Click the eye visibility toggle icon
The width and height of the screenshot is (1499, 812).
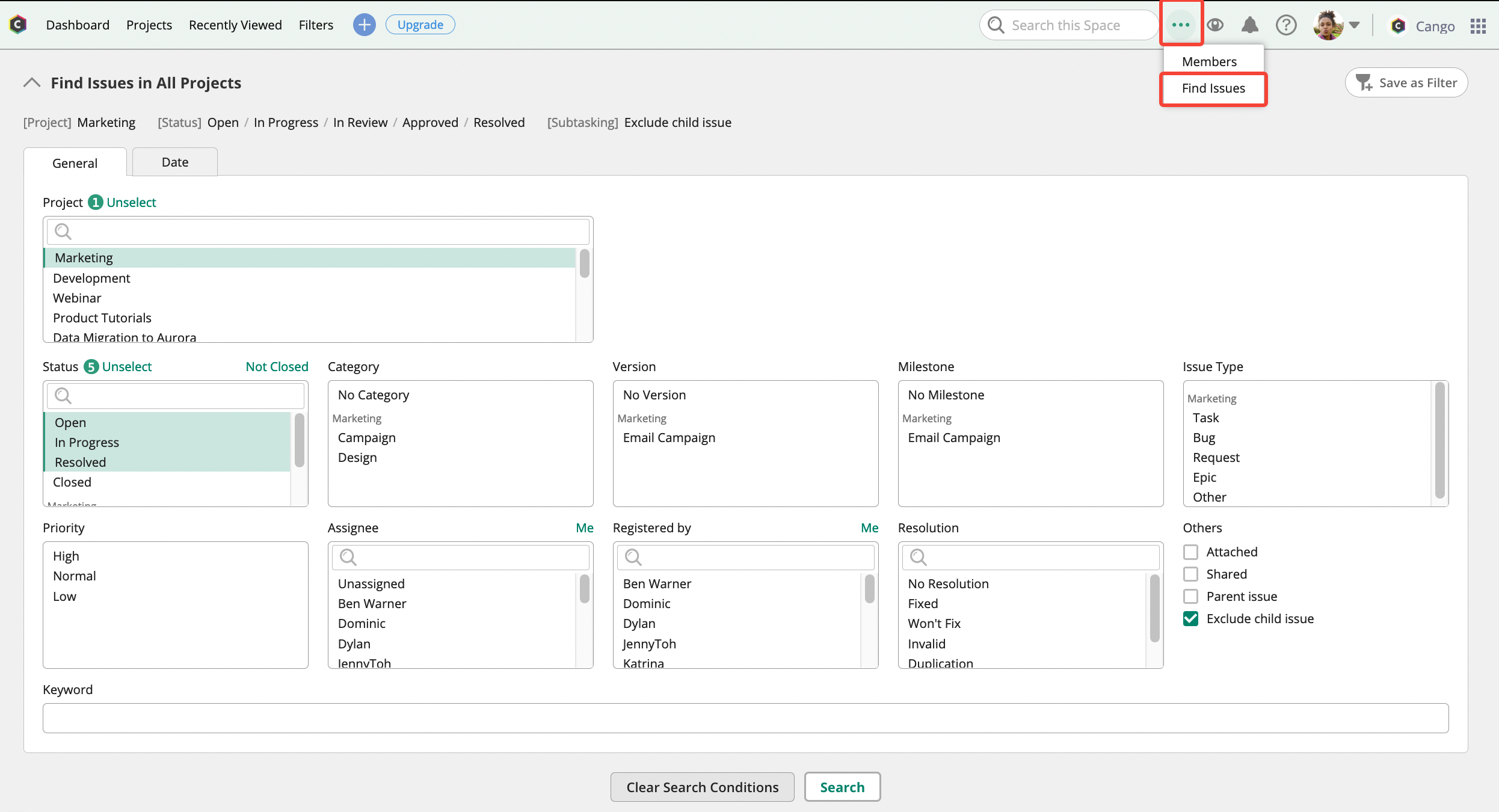1215,25
